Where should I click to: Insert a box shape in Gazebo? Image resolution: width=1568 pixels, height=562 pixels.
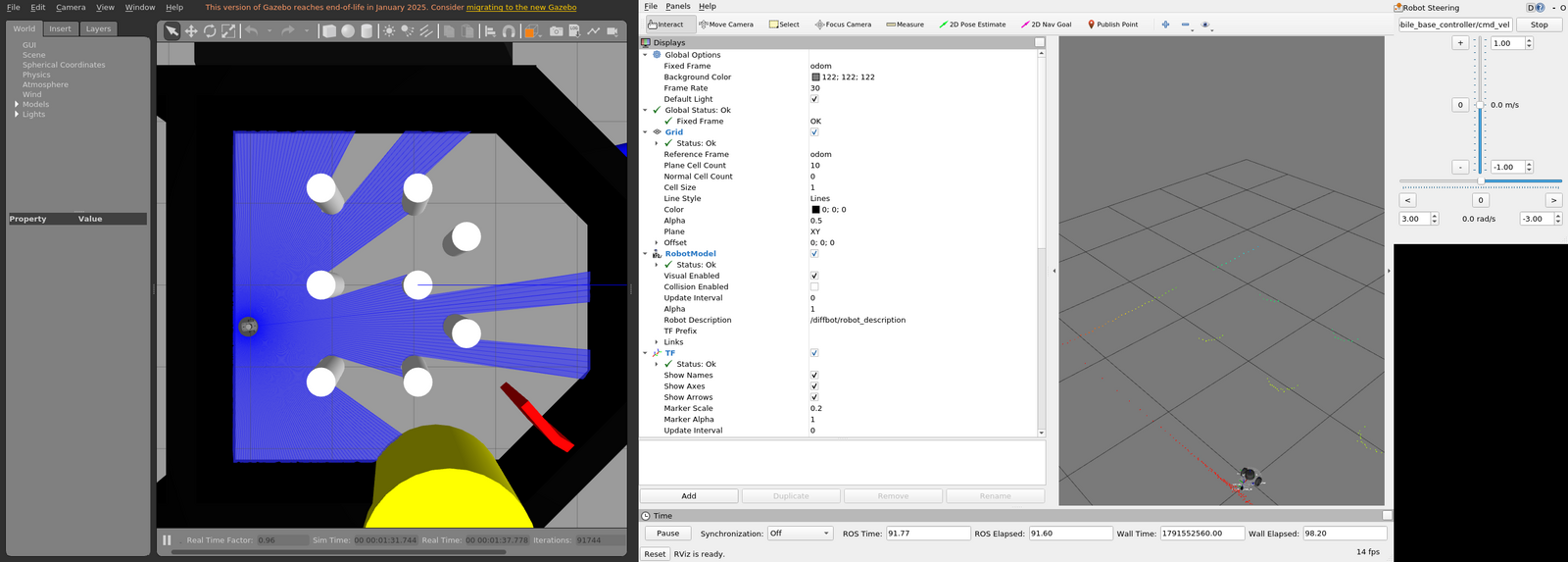tap(329, 30)
